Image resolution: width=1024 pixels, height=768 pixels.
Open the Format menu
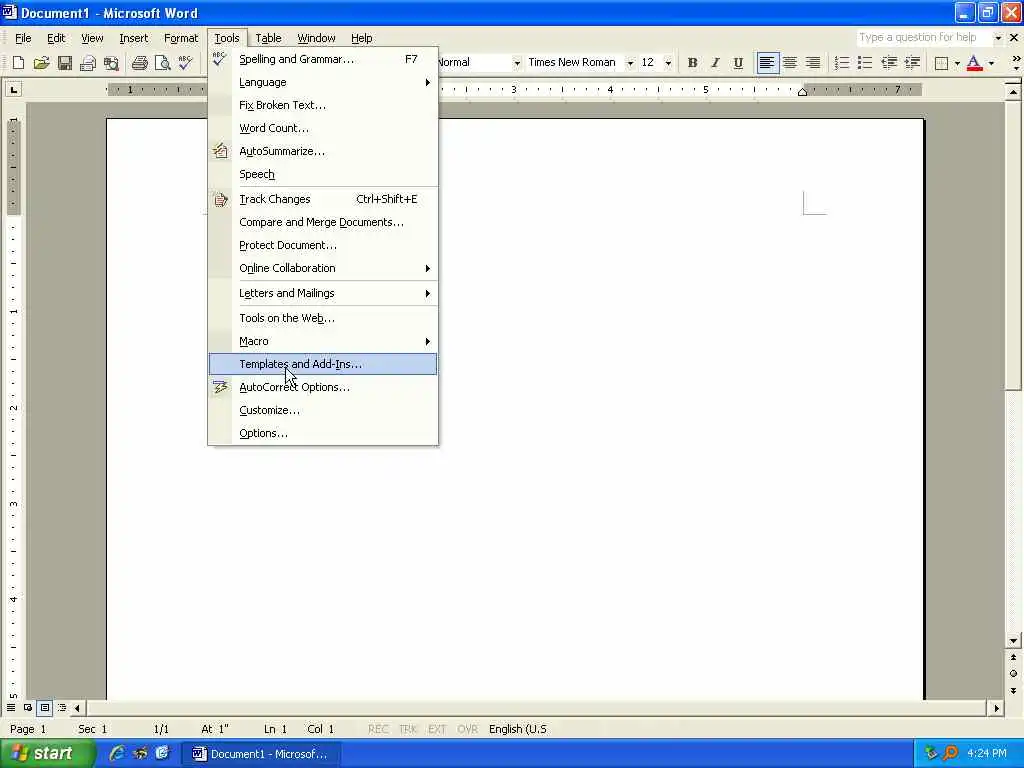click(x=181, y=38)
